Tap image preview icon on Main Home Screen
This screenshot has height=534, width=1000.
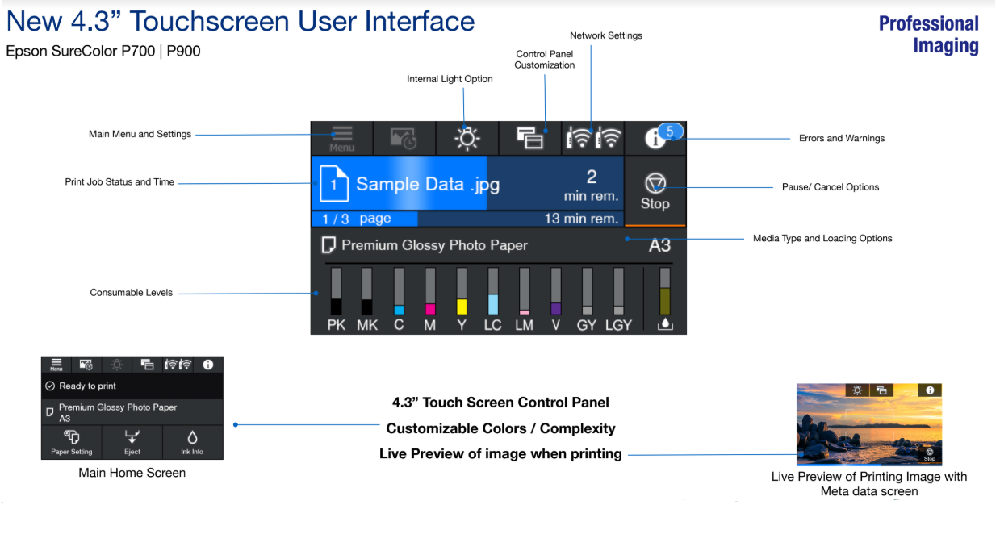click(x=86, y=365)
